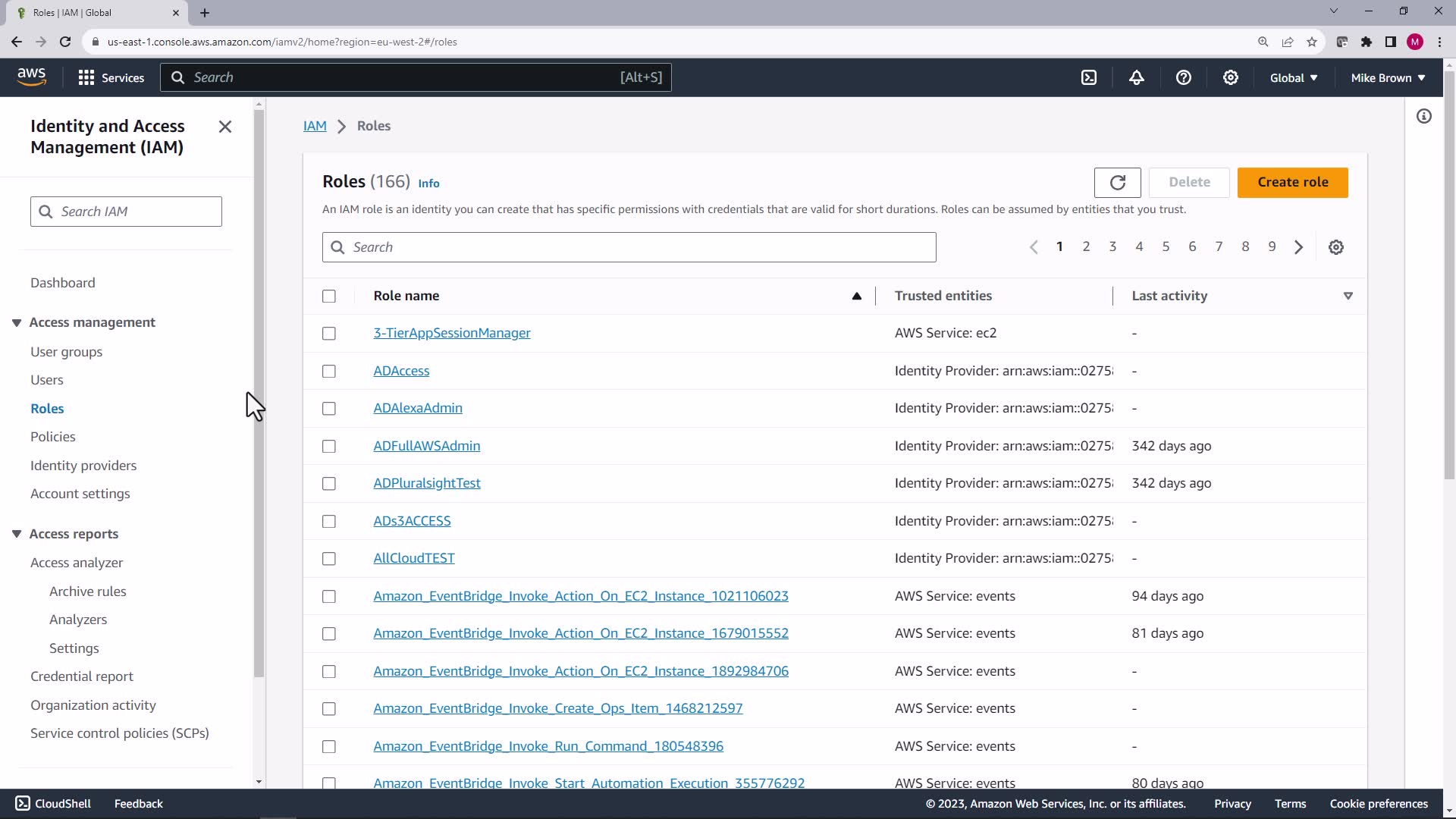Refresh the roles list
This screenshot has height=819, width=1456.
1117,182
